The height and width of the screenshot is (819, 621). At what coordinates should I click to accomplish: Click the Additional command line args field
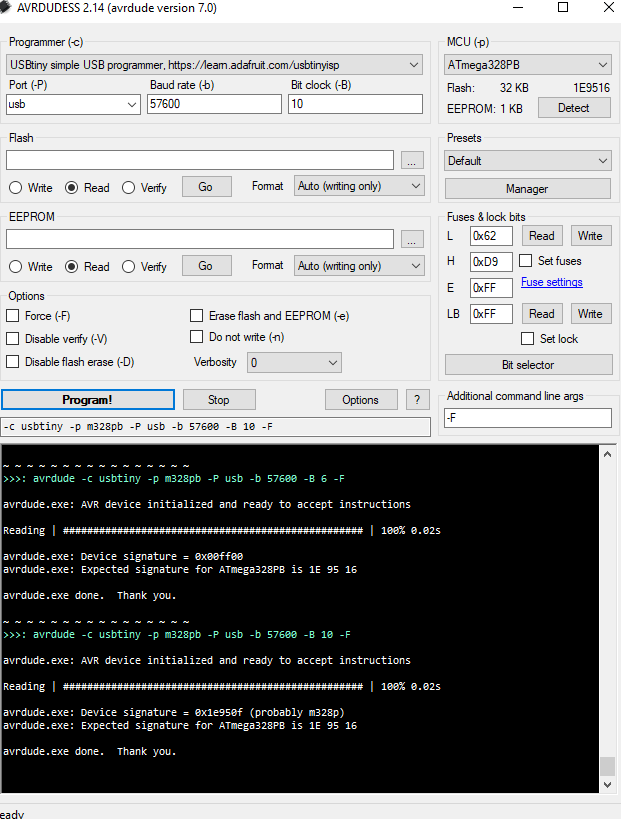pos(528,418)
